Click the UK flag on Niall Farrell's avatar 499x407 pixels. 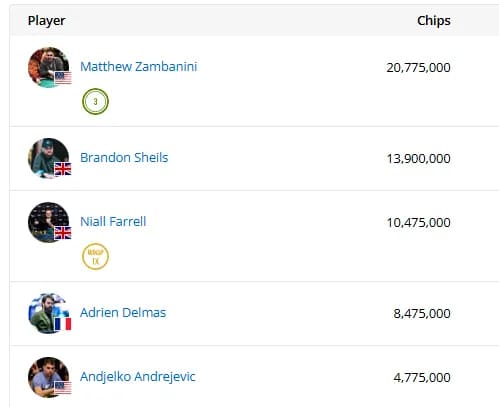[x=63, y=233]
